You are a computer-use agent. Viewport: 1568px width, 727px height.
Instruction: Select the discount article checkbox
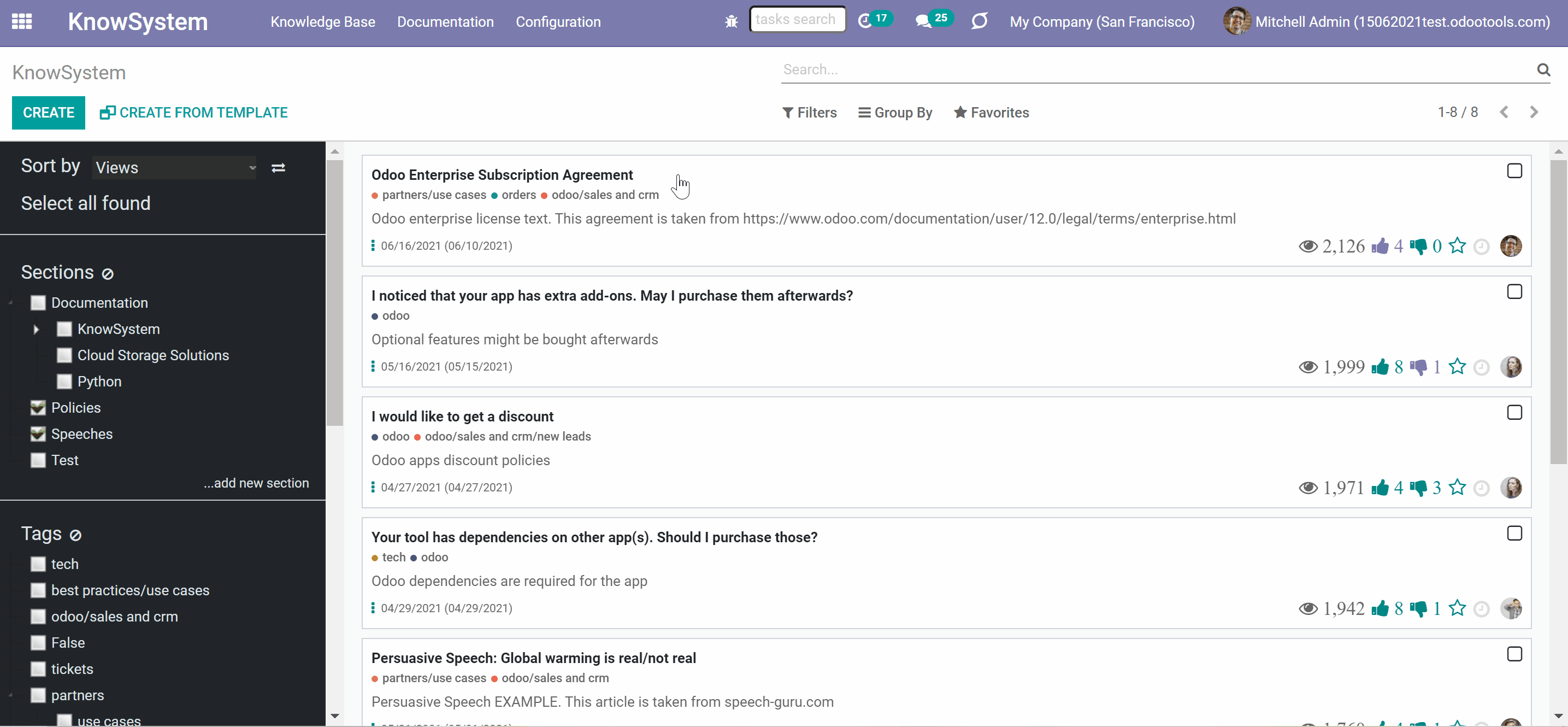point(1514,413)
